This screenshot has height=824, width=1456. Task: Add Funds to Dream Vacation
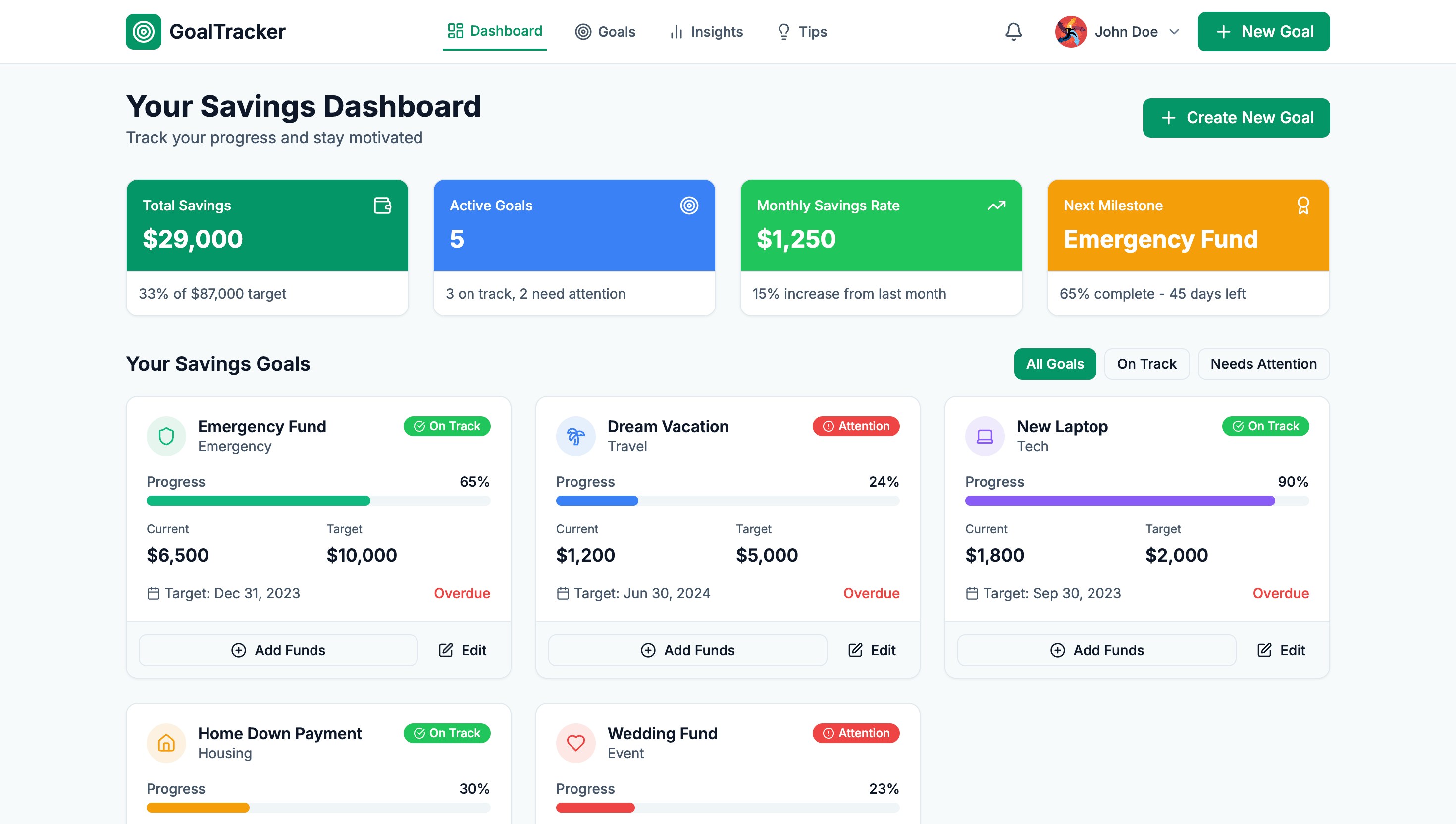[x=687, y=650]
